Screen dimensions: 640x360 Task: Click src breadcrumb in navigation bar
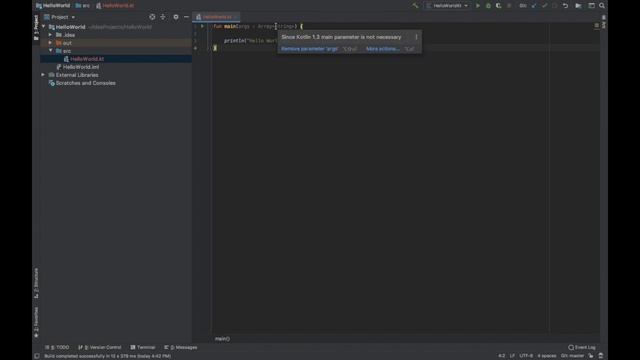[x=83, y=6]
